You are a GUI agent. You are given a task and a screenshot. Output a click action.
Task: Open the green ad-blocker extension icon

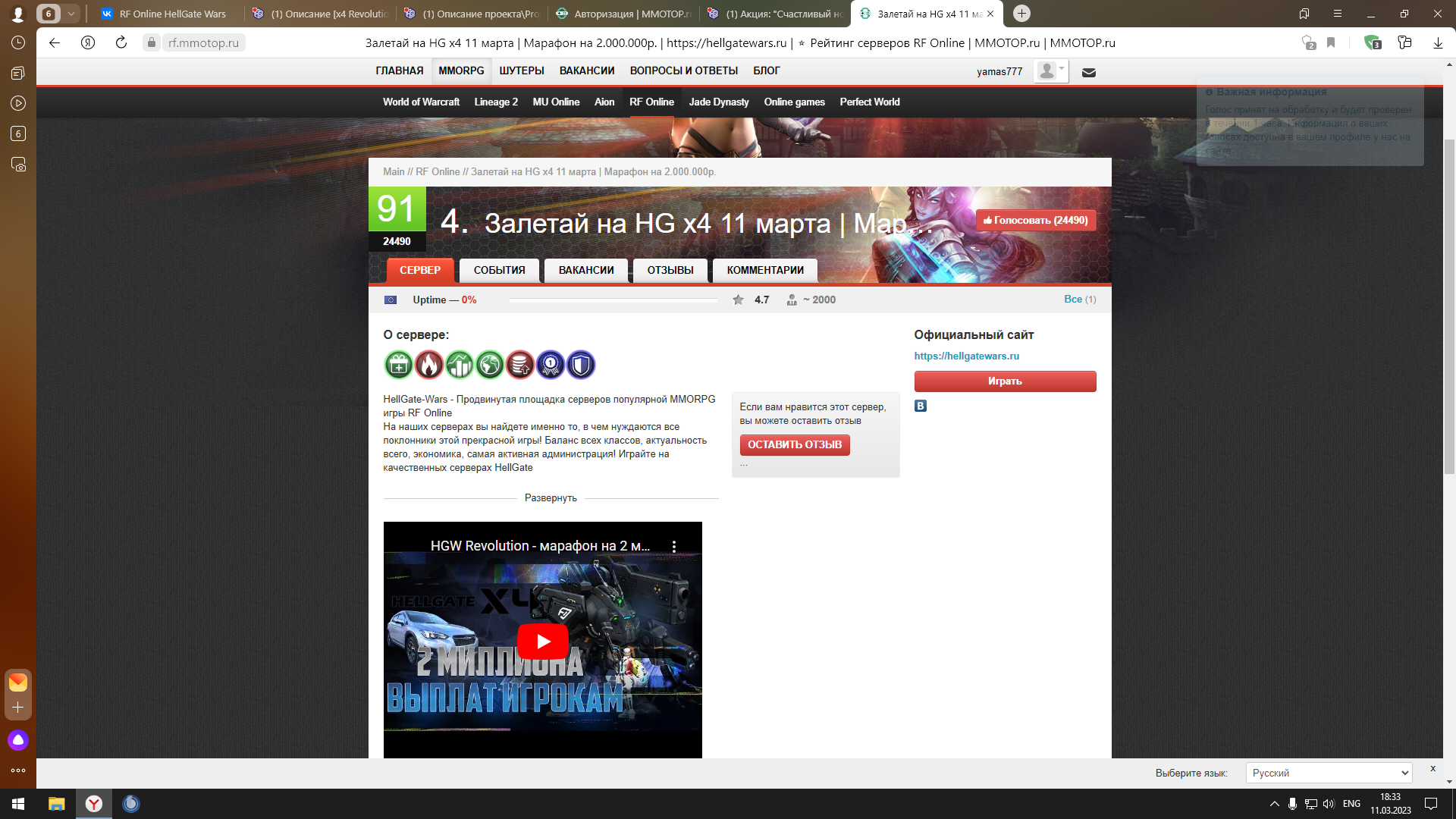click(x=1372, y=42)
